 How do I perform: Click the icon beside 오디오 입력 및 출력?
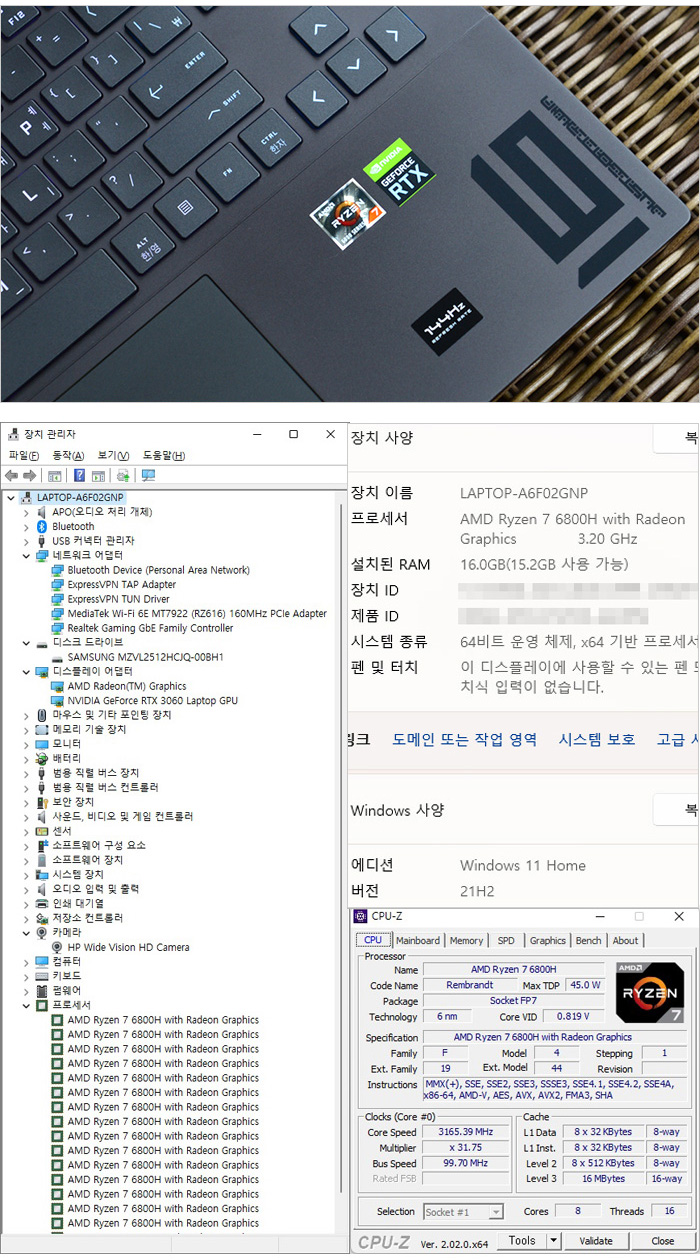[42, 889]
